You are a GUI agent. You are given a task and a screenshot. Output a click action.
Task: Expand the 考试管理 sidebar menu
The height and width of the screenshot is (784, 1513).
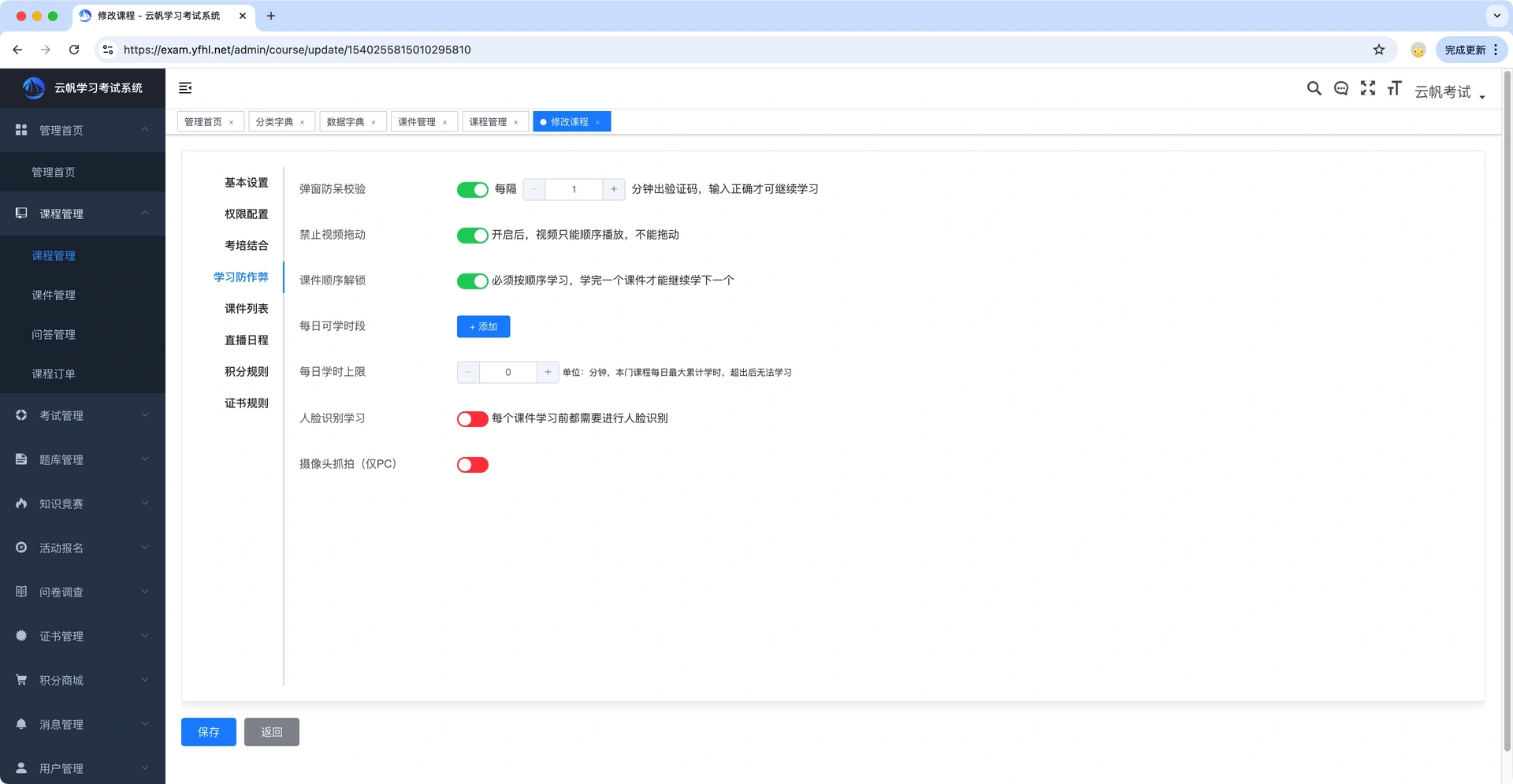tap(83, 415)
